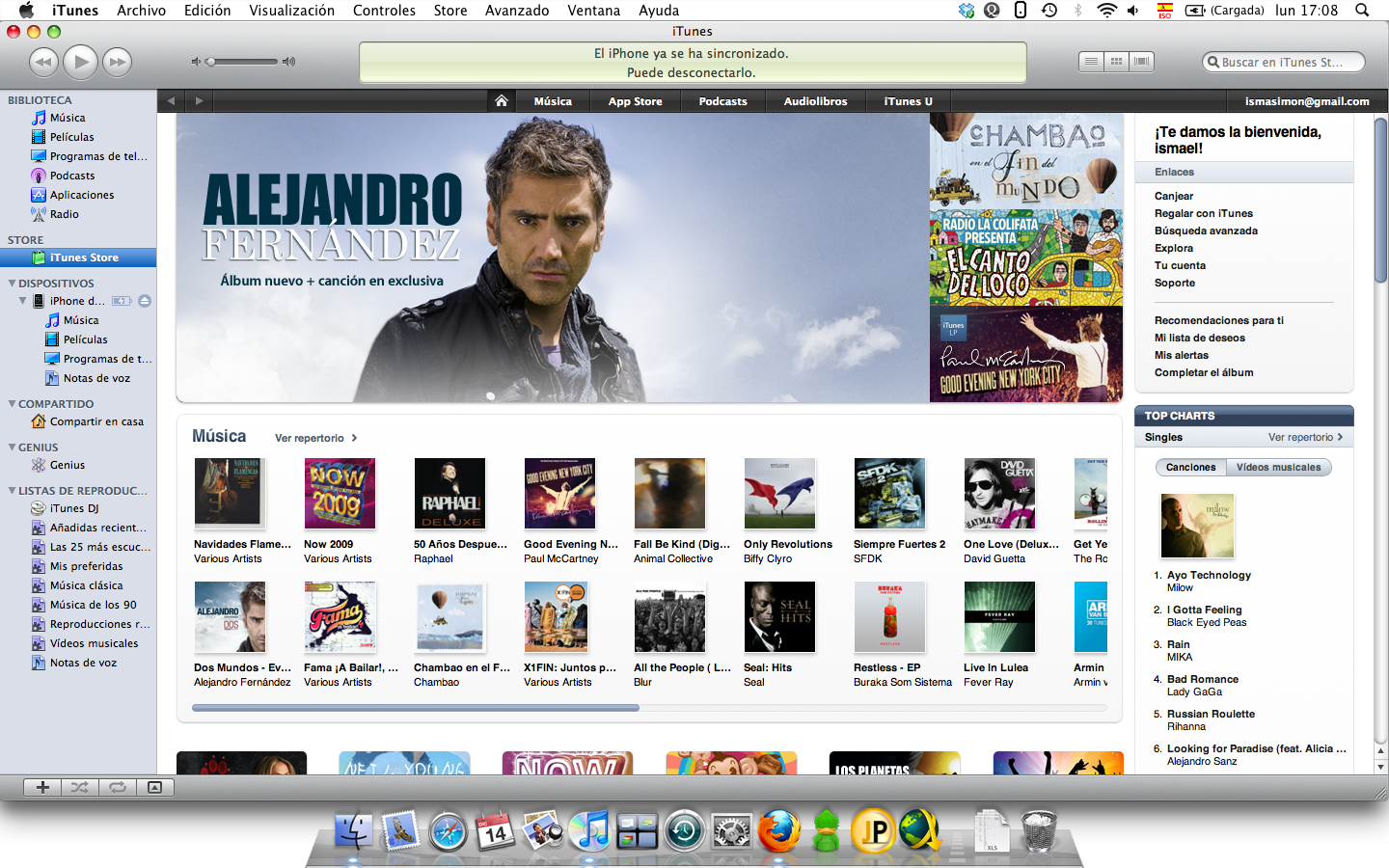
Task: Open the Música tab in store navigation
Action: pyautogui.click(x=553, y=101)
